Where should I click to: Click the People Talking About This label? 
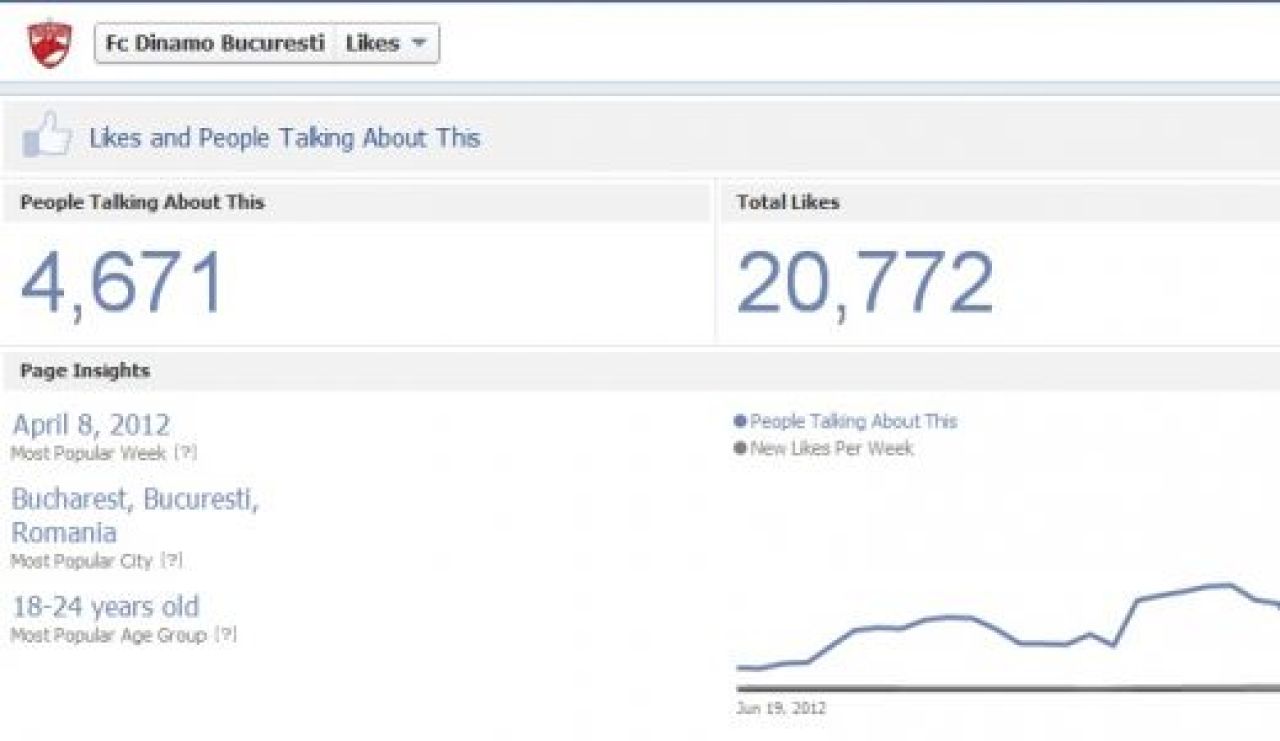142,202
